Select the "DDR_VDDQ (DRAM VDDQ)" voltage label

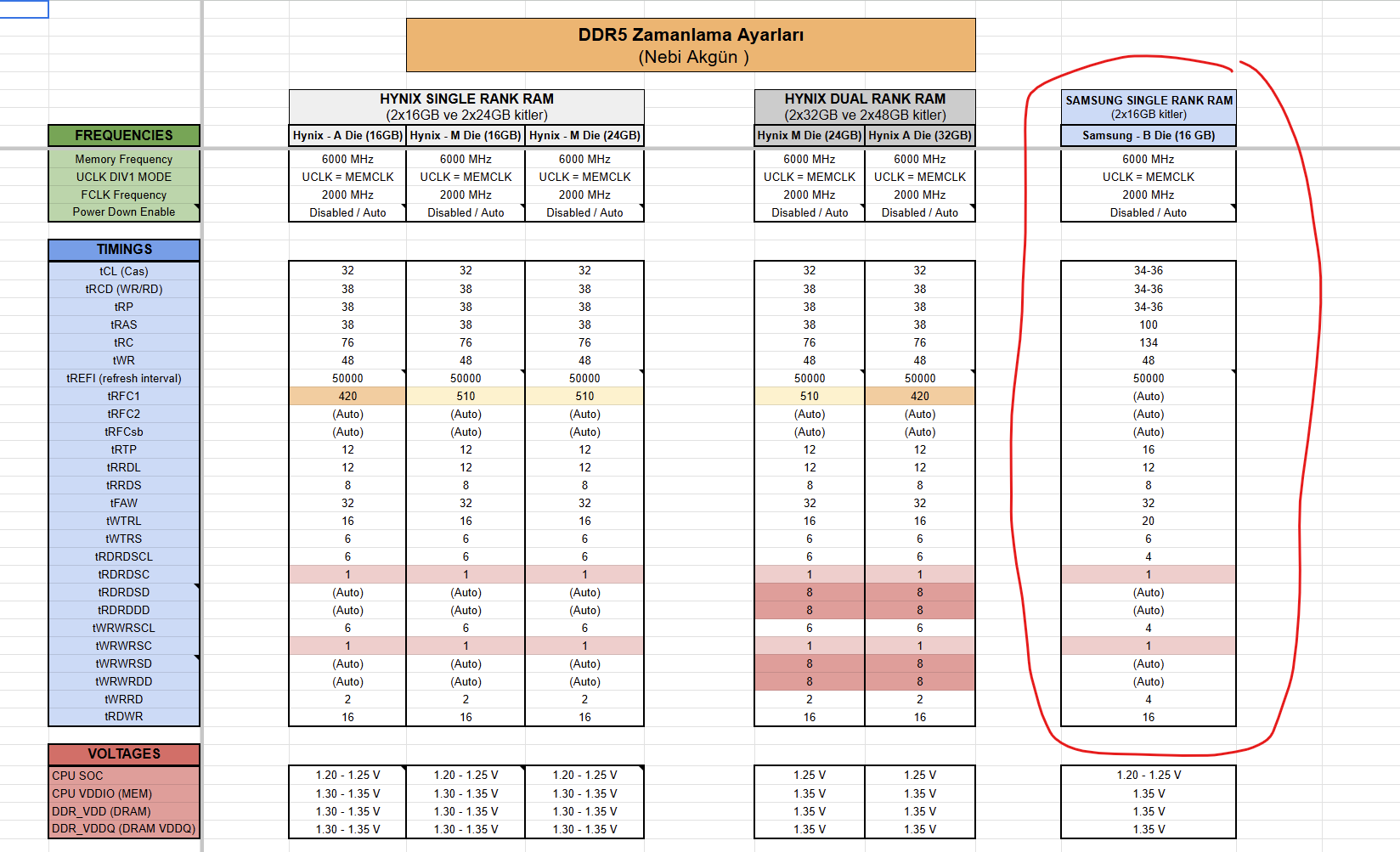[124, 829]
